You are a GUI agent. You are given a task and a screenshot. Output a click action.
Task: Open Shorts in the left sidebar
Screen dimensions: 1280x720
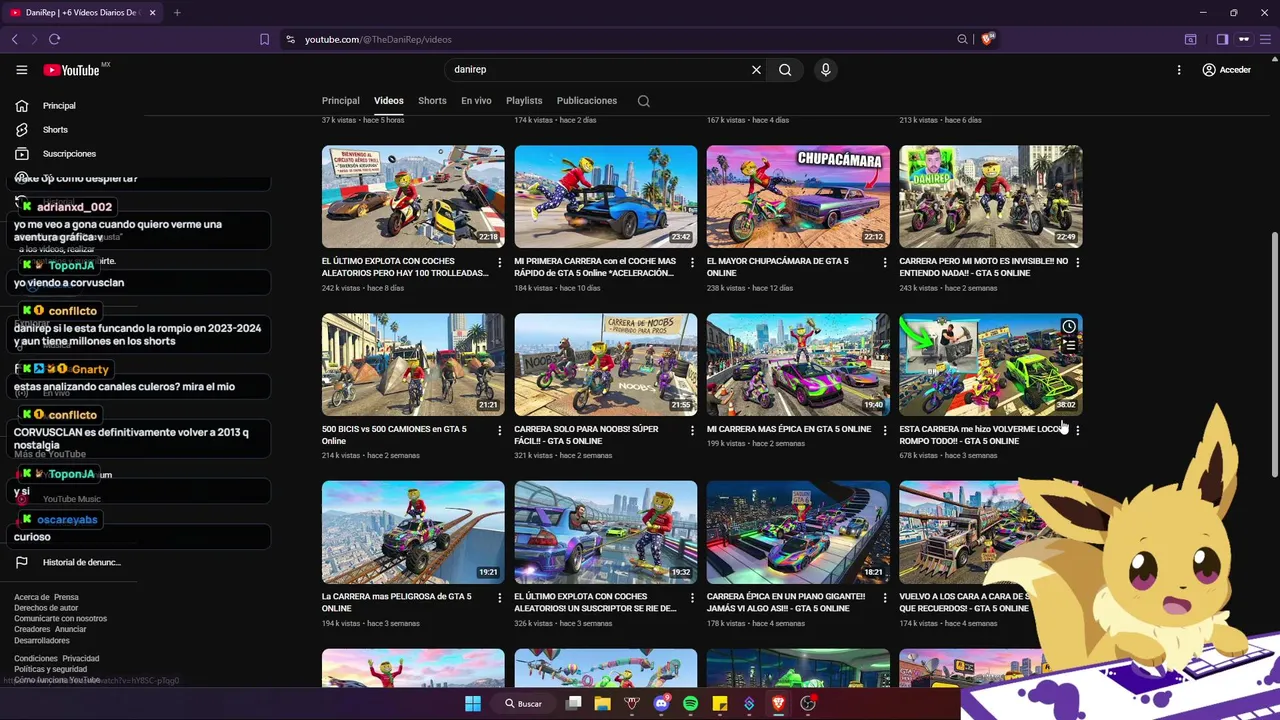(55, 130)
